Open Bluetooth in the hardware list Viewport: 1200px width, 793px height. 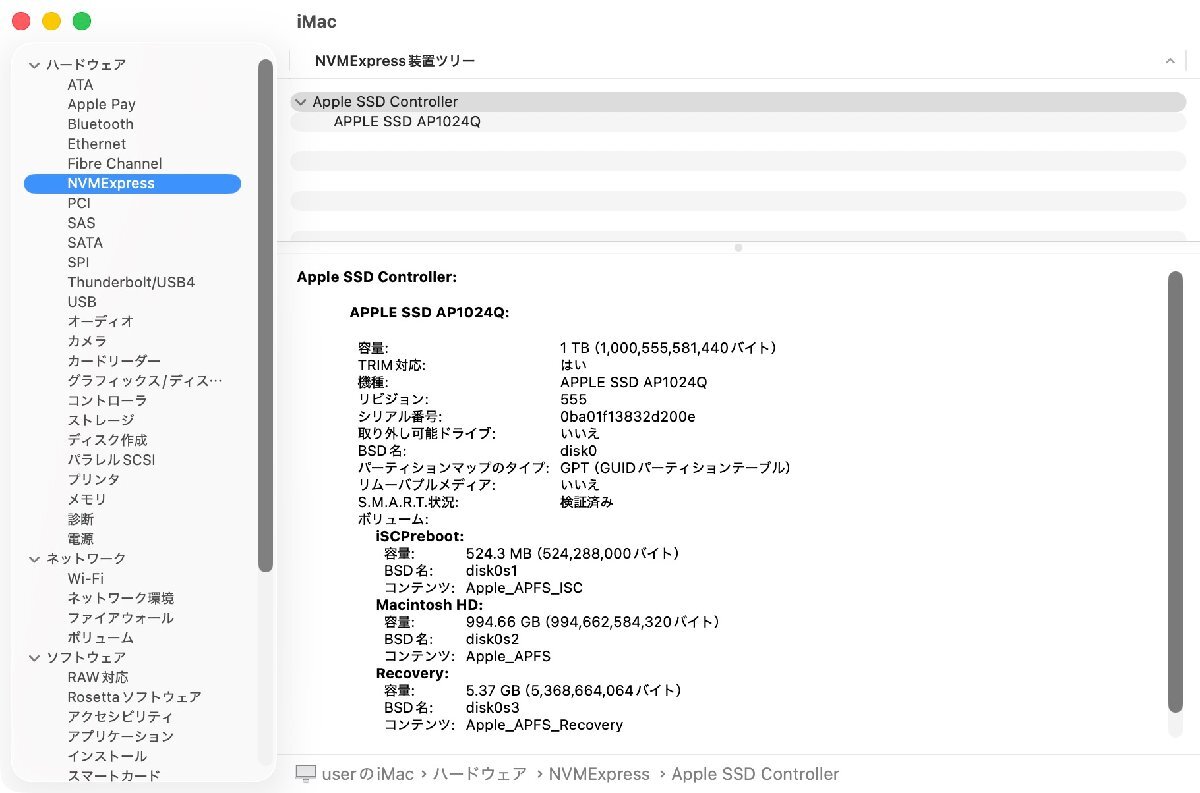click(100, 124)
